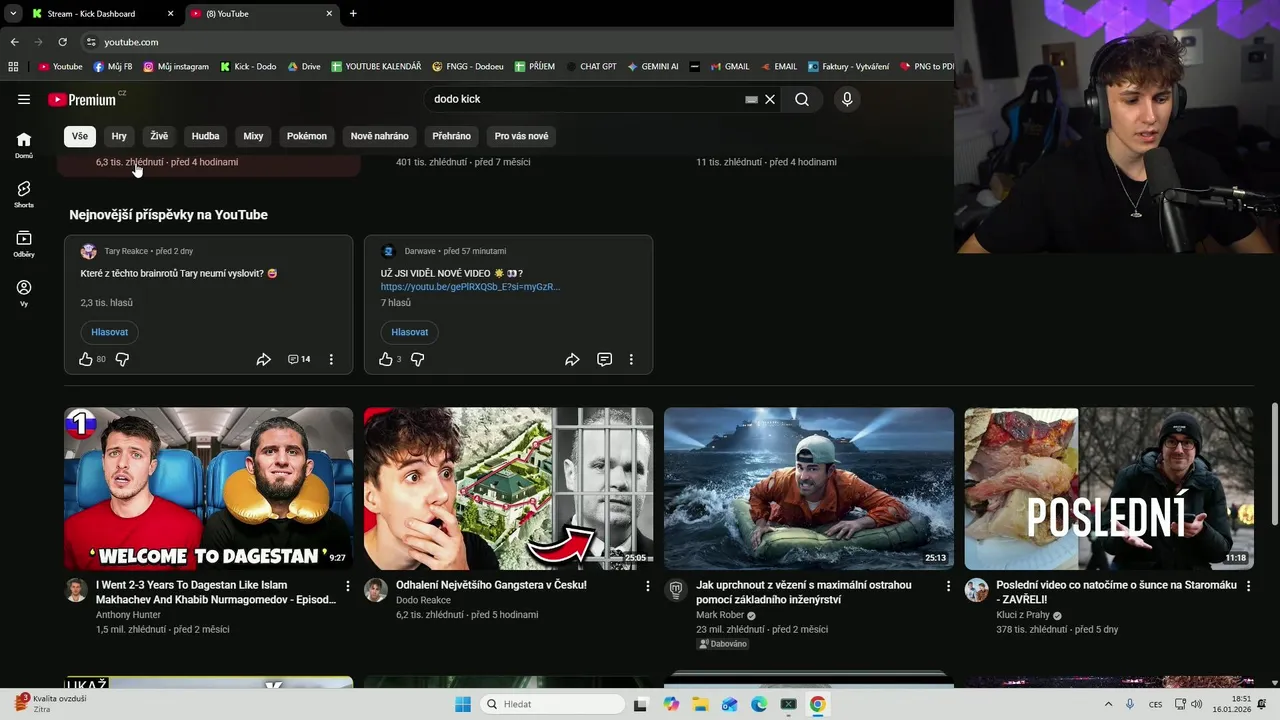1280x720 pixels.
Task: Open Shorts from the sidebar
Action: tap(24, 194)
